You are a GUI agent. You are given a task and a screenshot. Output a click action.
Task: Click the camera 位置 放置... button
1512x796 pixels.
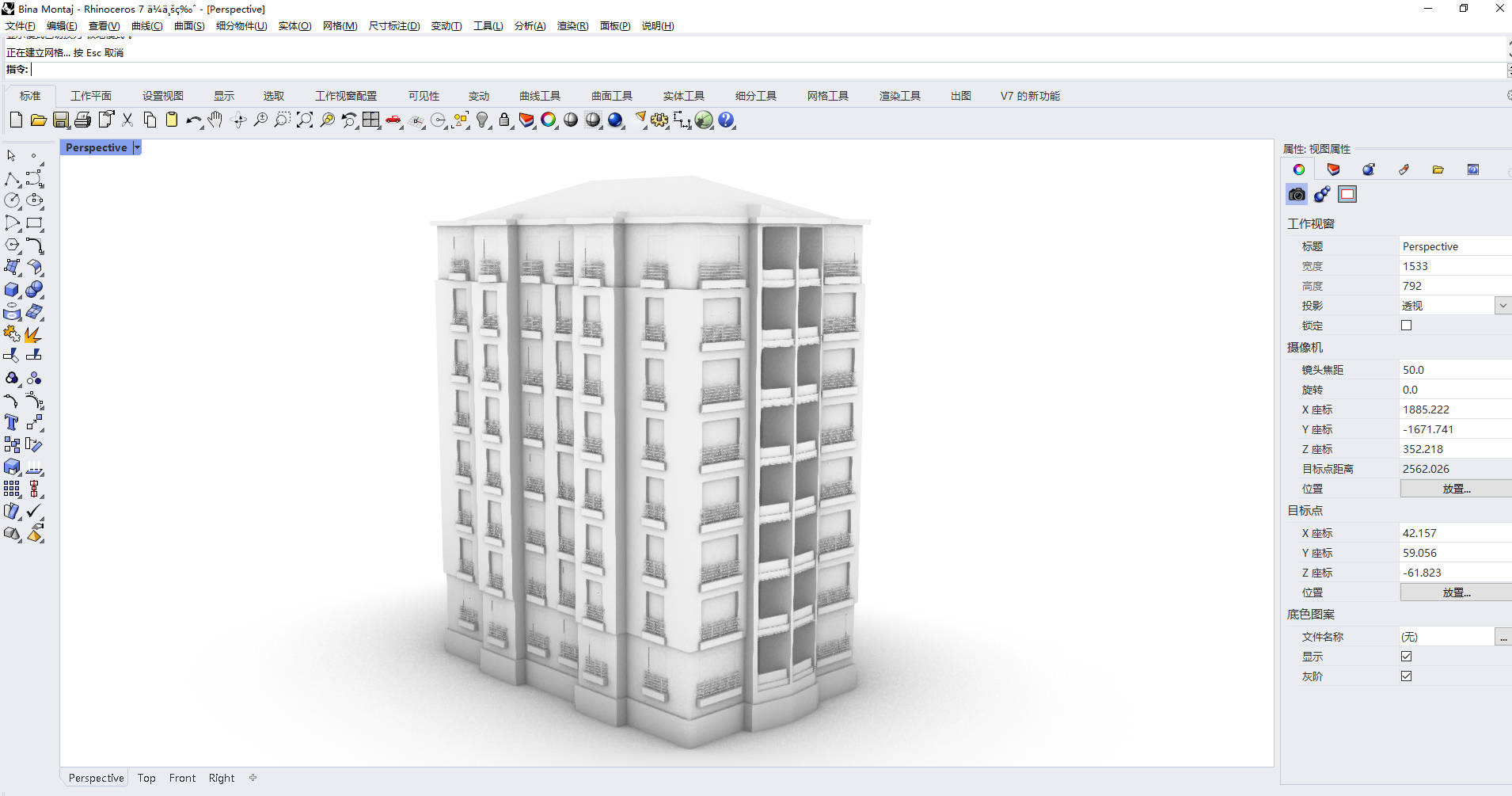1456,489
